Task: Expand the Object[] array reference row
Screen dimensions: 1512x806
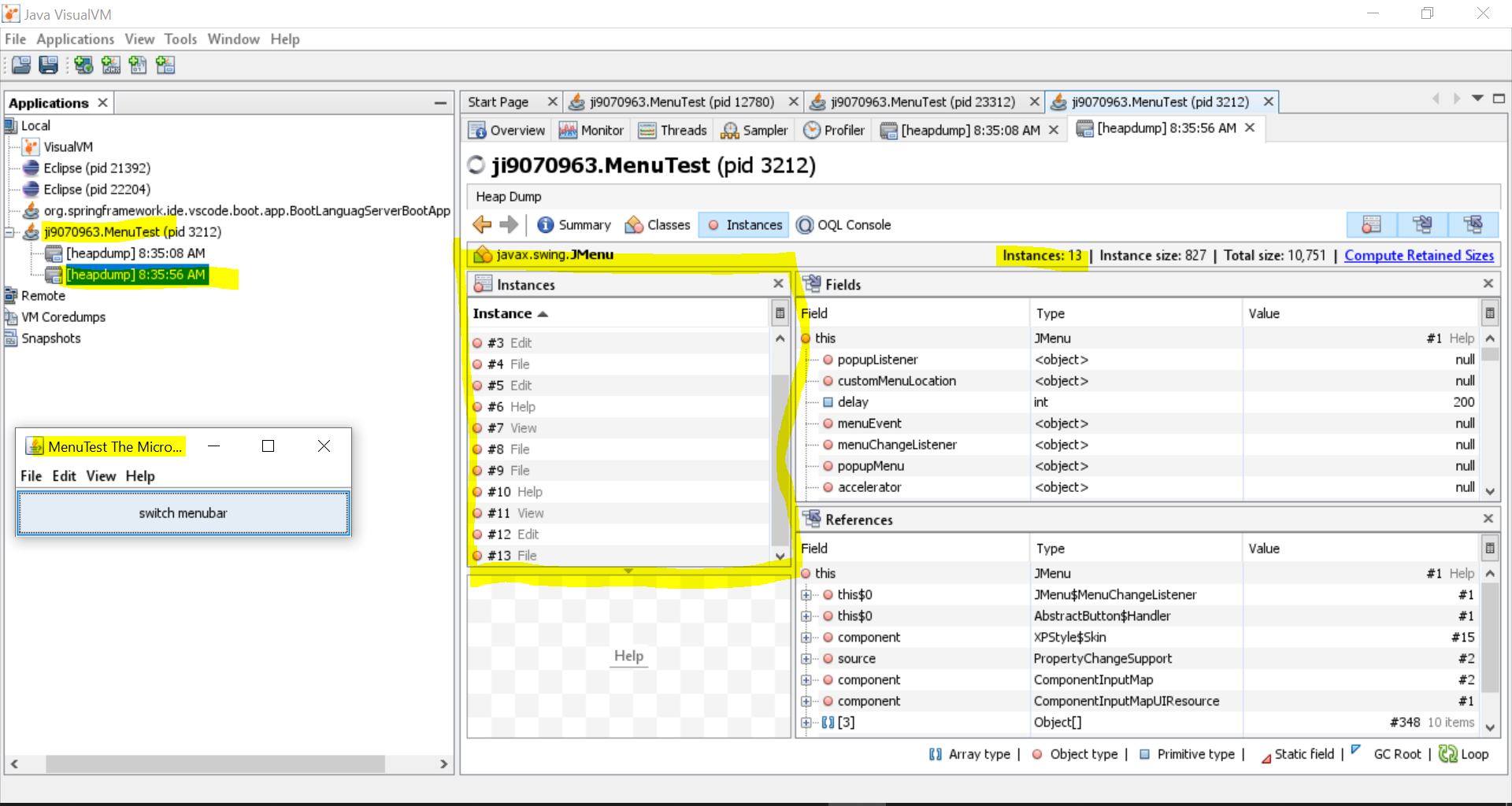Action: (806, 723)
